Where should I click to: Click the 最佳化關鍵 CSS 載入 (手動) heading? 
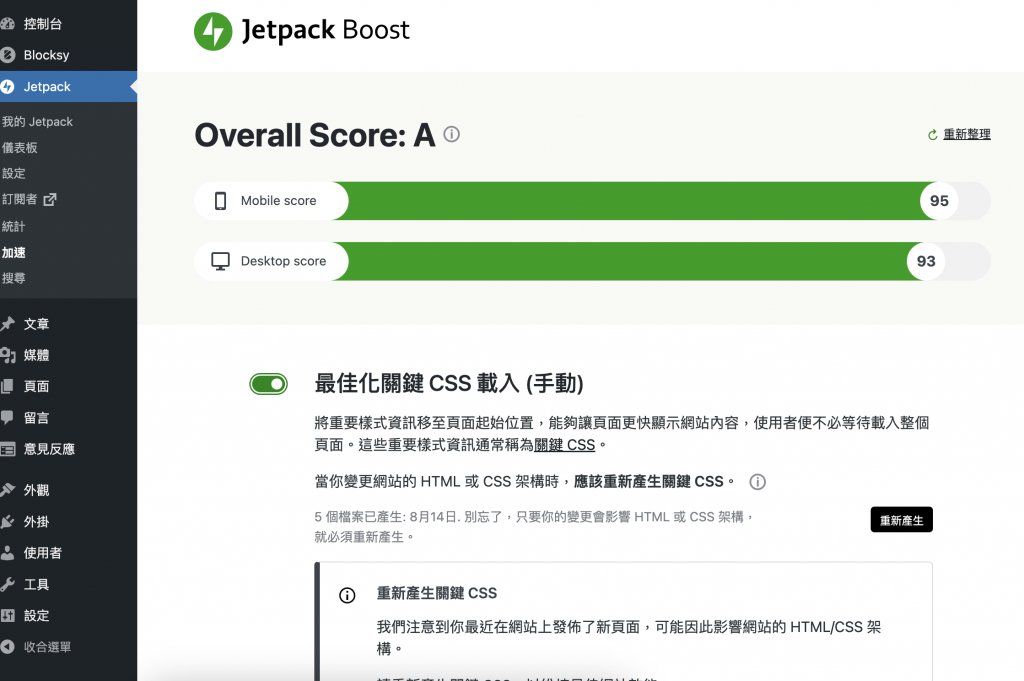tap(449, 383)
